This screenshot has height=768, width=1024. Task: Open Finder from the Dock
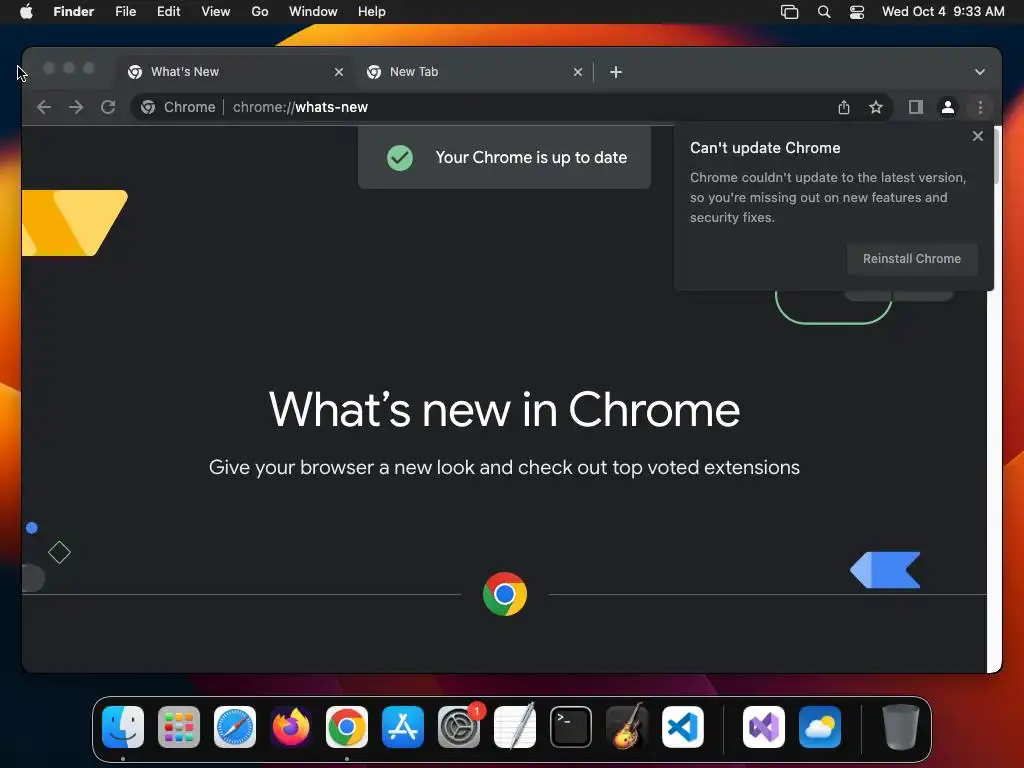[x=123, y=727]
